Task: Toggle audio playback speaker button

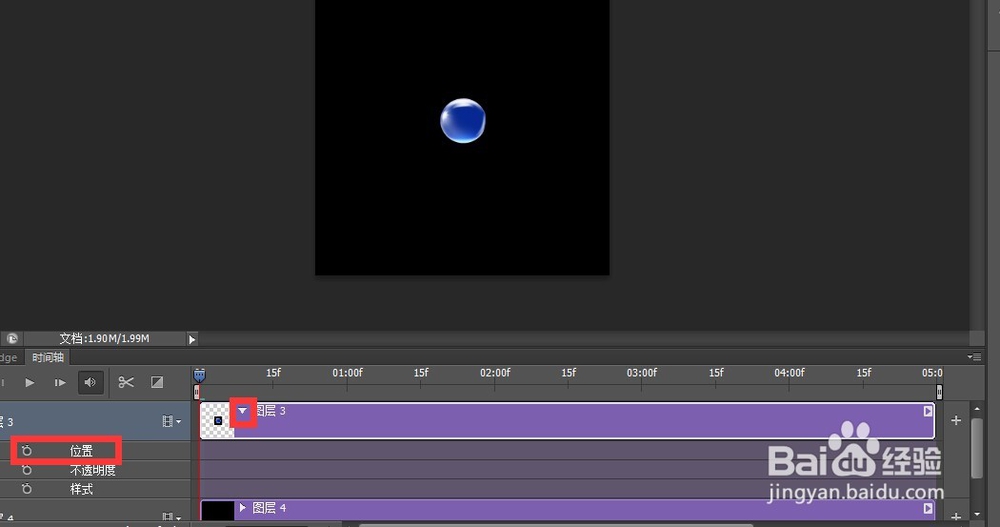Action: [x=91, y=383]
